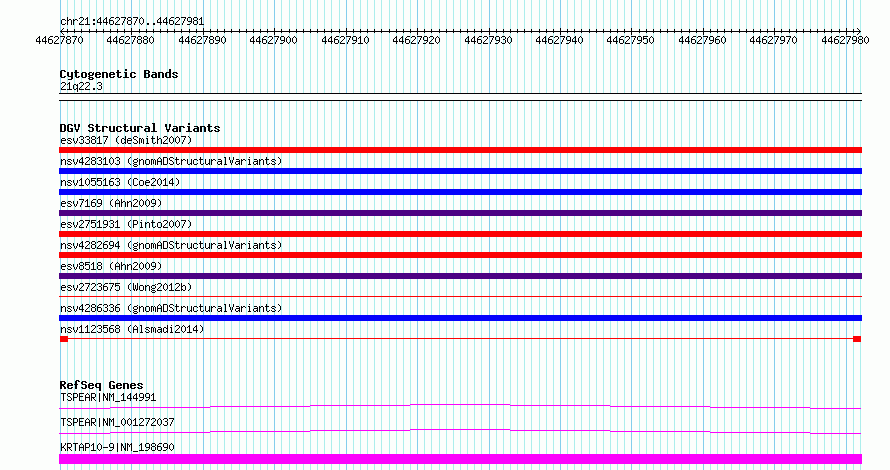Click the blue bar under nsv4286336
Screen dimensions: 890x470
pos(460,318)
